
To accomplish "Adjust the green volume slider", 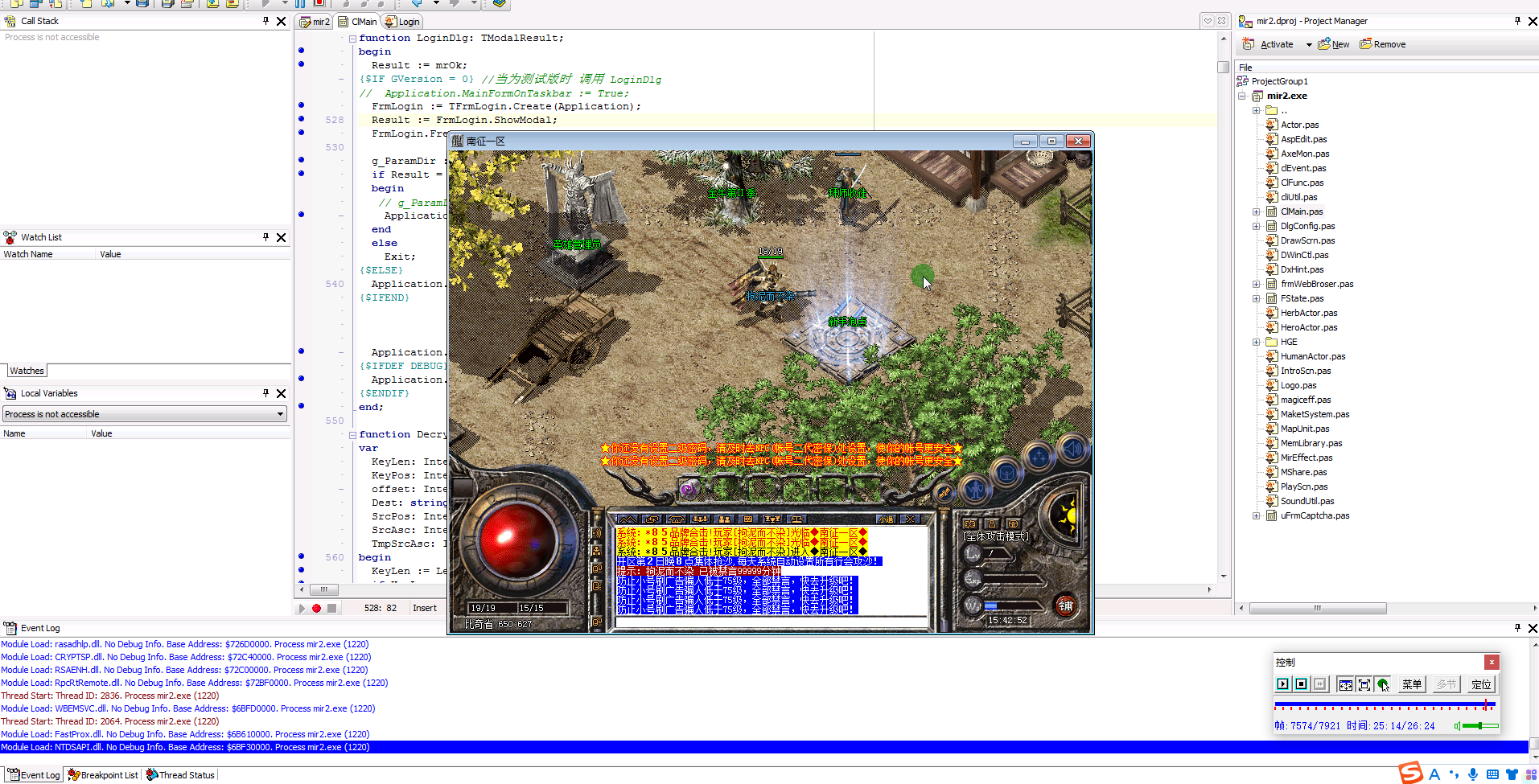I will click(x=1479, y=726).
